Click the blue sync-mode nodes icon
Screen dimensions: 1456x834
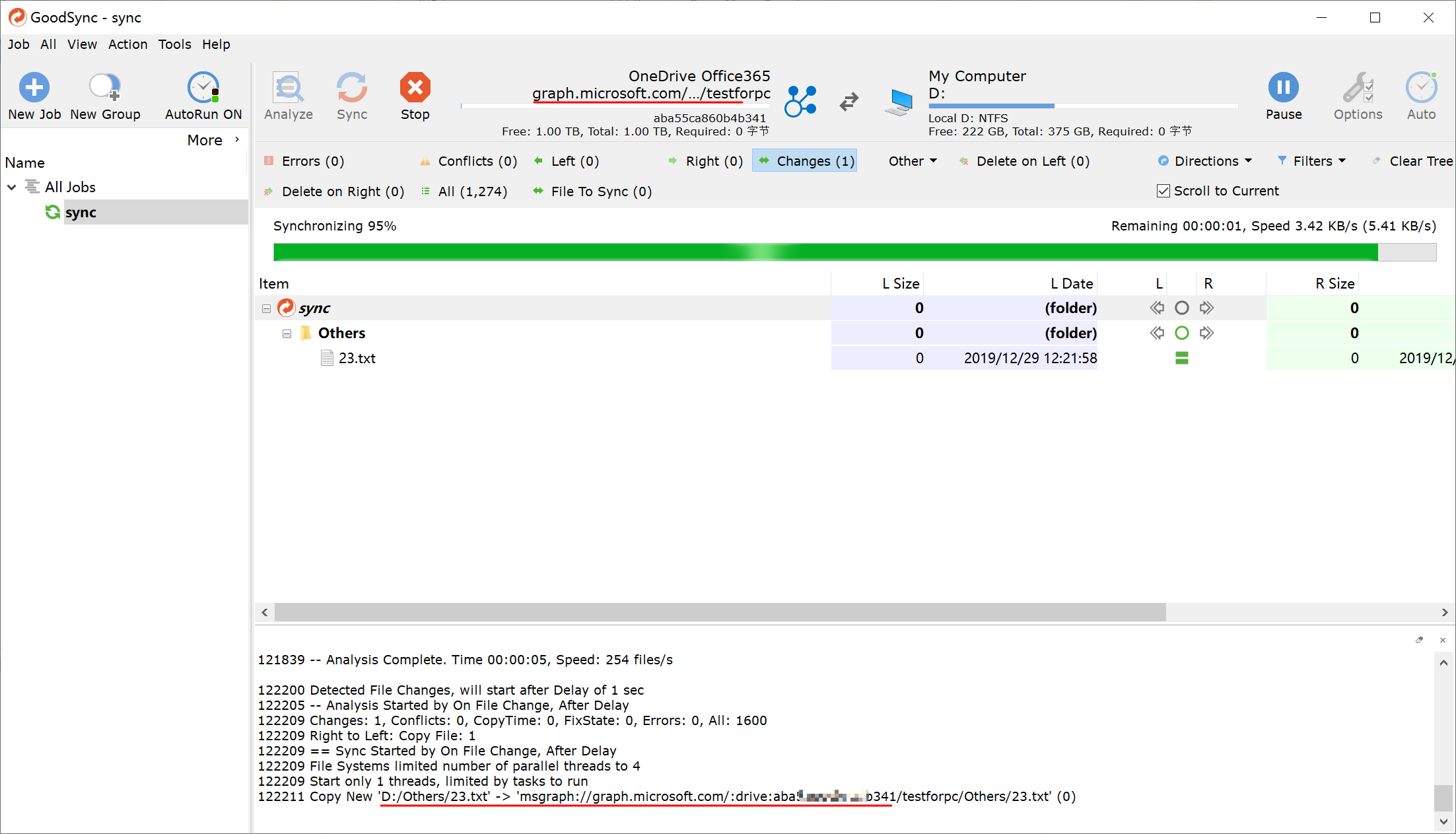pos(800,101)
